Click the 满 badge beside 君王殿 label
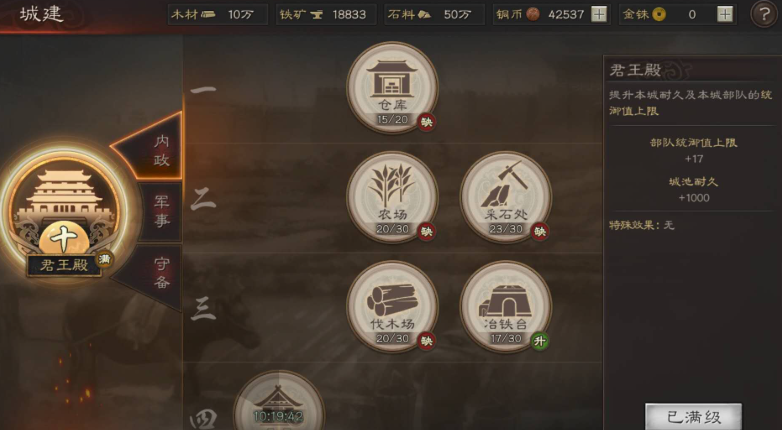 tap(104, 259)
